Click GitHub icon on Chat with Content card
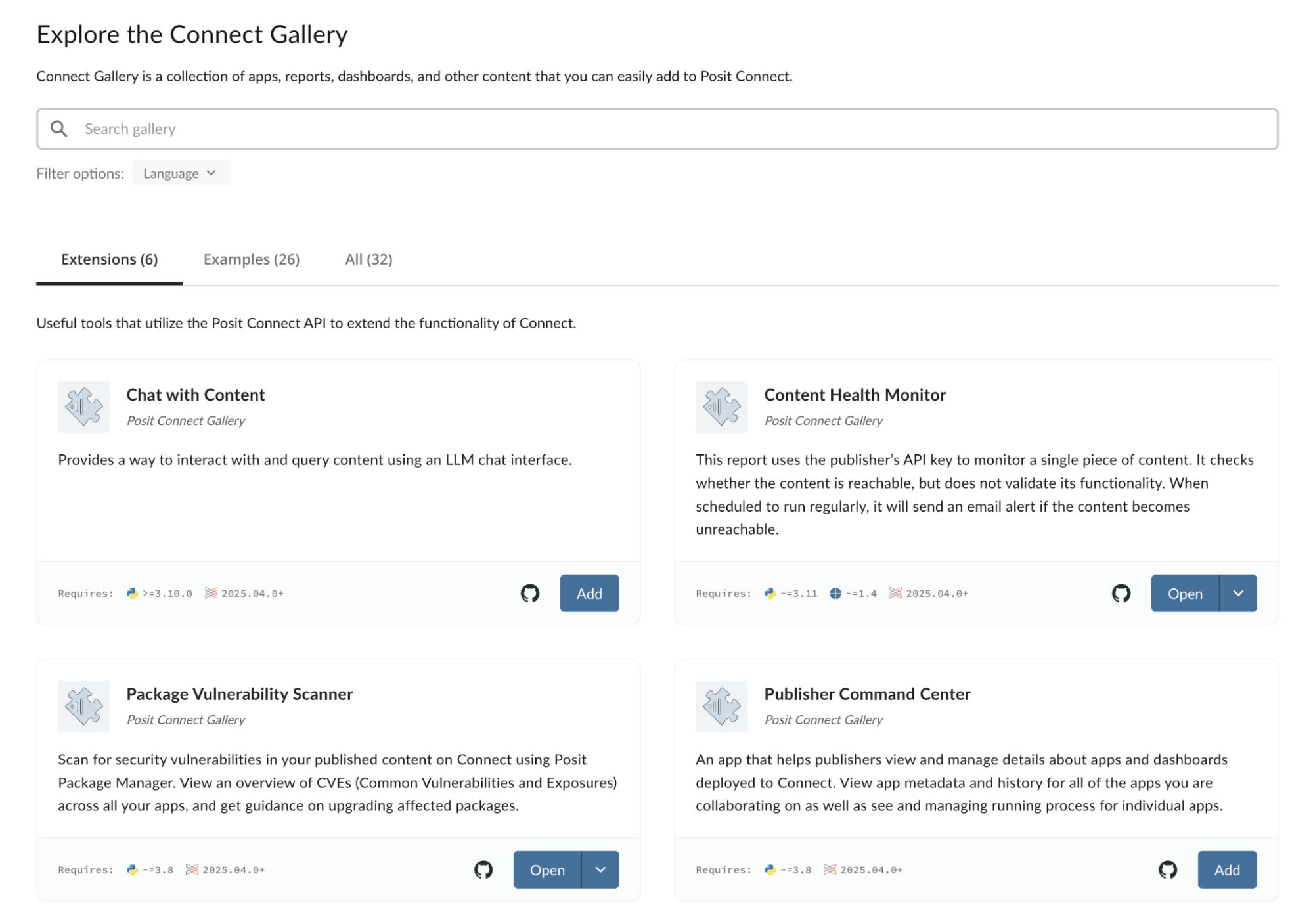This screenshot has width=1313, height=924. [x=529, y=593]
